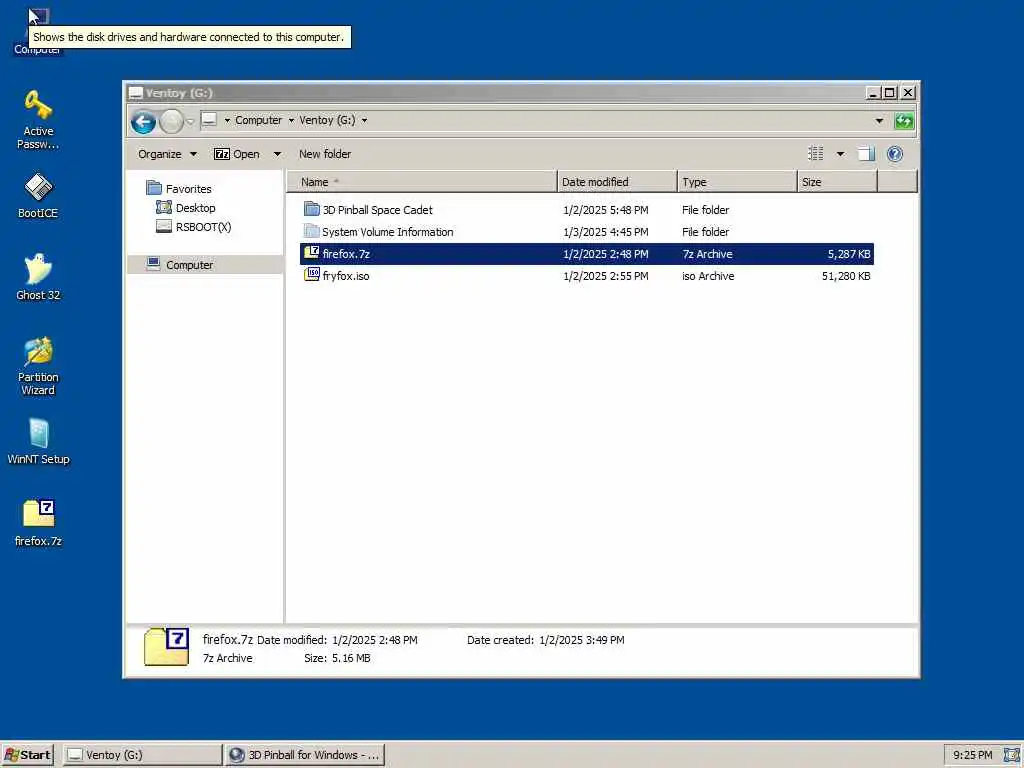Click the fryfox.iso file icon
This screenshot has width=1024, height=768.
(312, 275)
